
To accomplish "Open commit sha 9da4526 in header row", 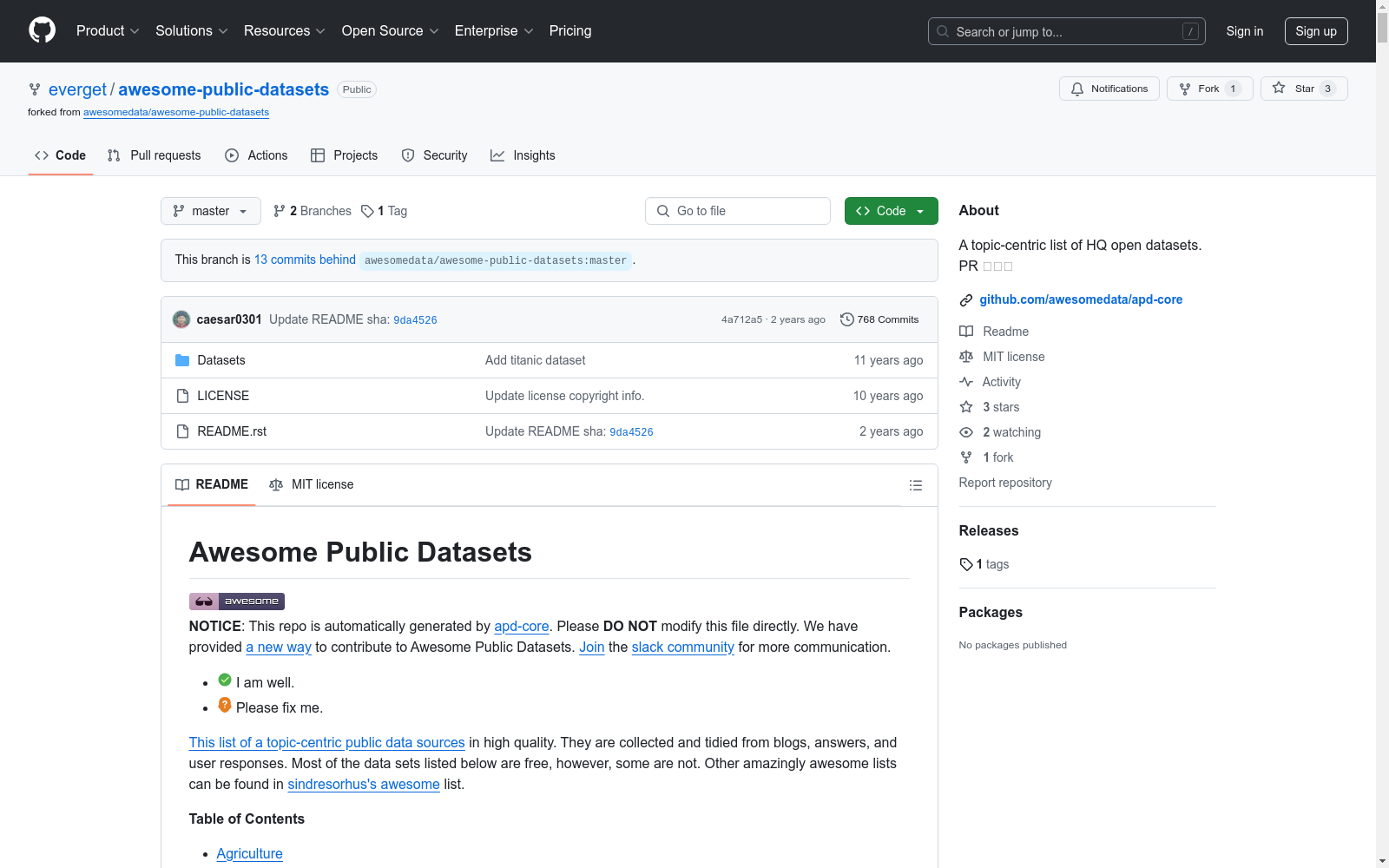I will [x=415, y=320].
